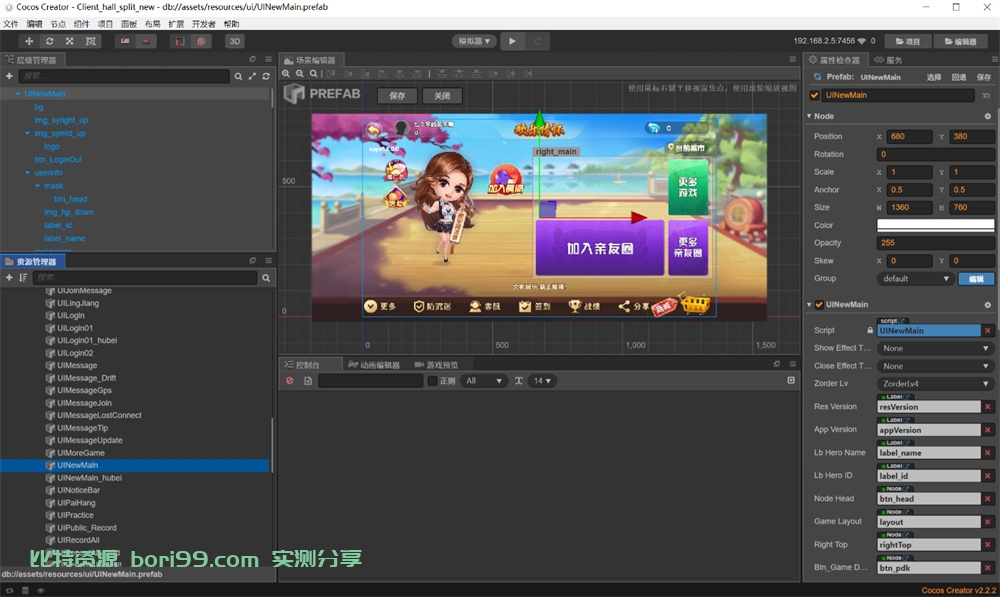Screen dimensions: 1000x597
Task: Click the assets search magnifier icon
Action: [266, 277]
